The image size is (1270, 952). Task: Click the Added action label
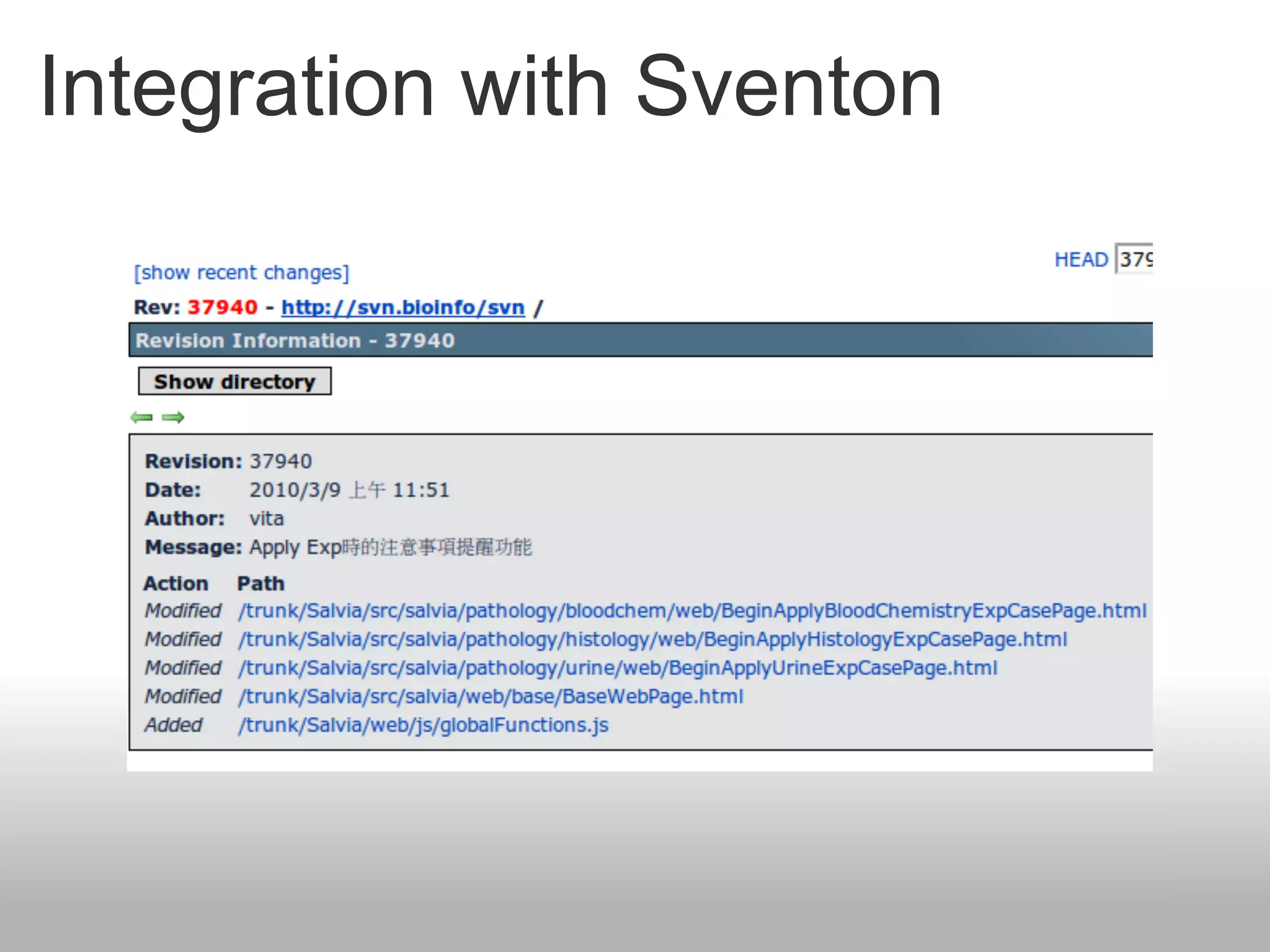[174, 725]
